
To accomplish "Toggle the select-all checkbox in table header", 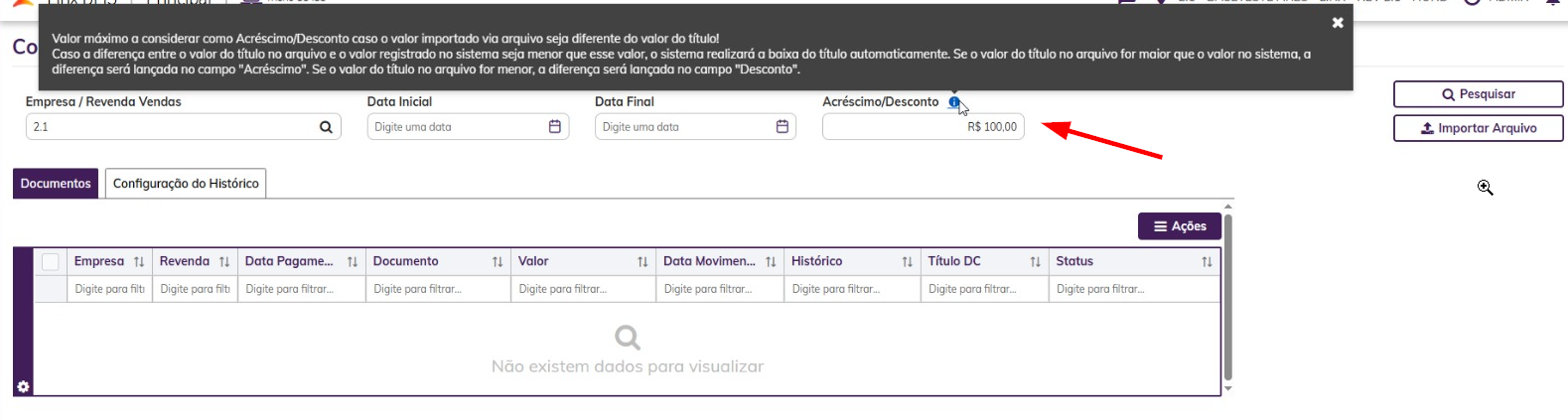I will [51, 262].
